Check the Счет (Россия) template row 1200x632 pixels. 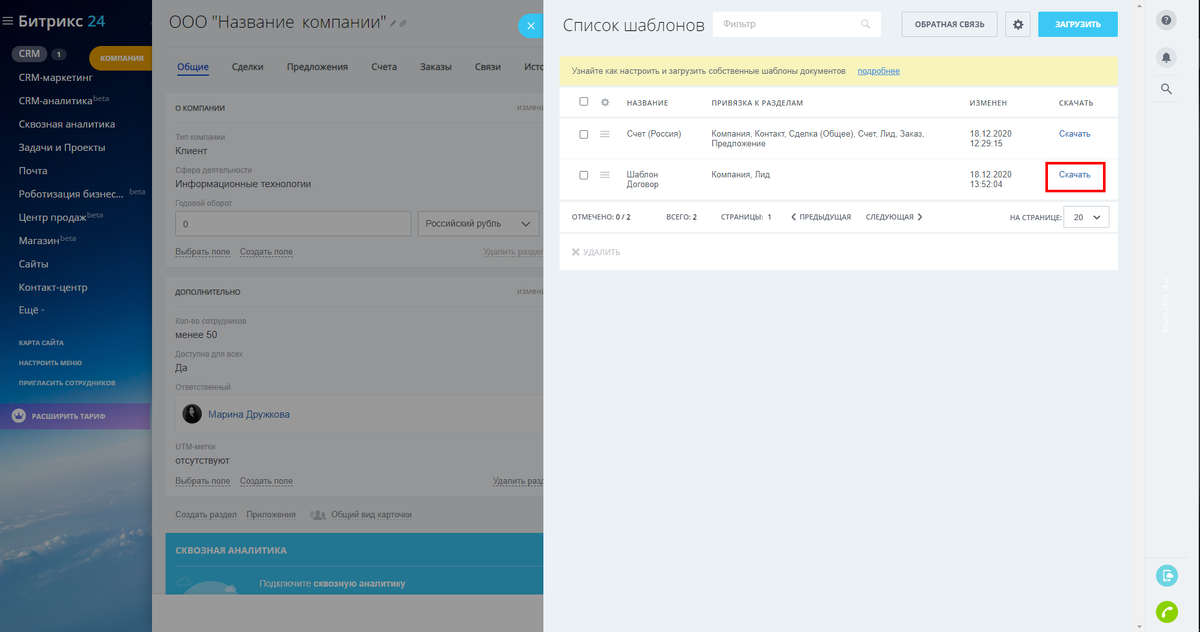click(584, 134)
